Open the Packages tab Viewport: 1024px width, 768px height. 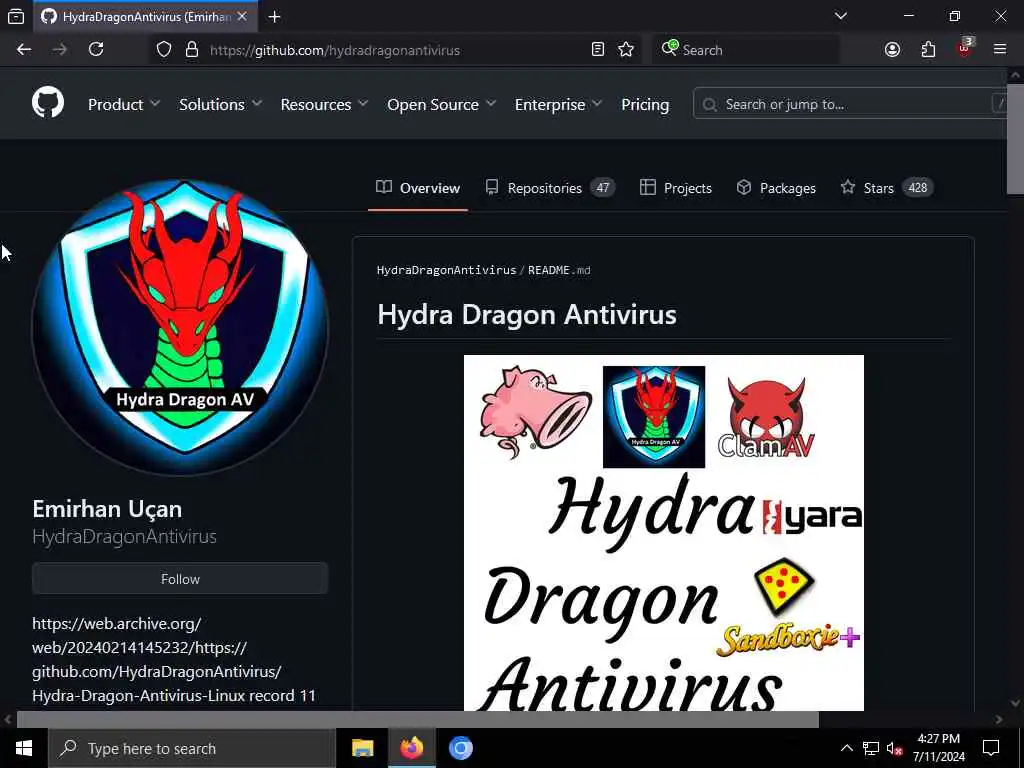click(776, 188)
